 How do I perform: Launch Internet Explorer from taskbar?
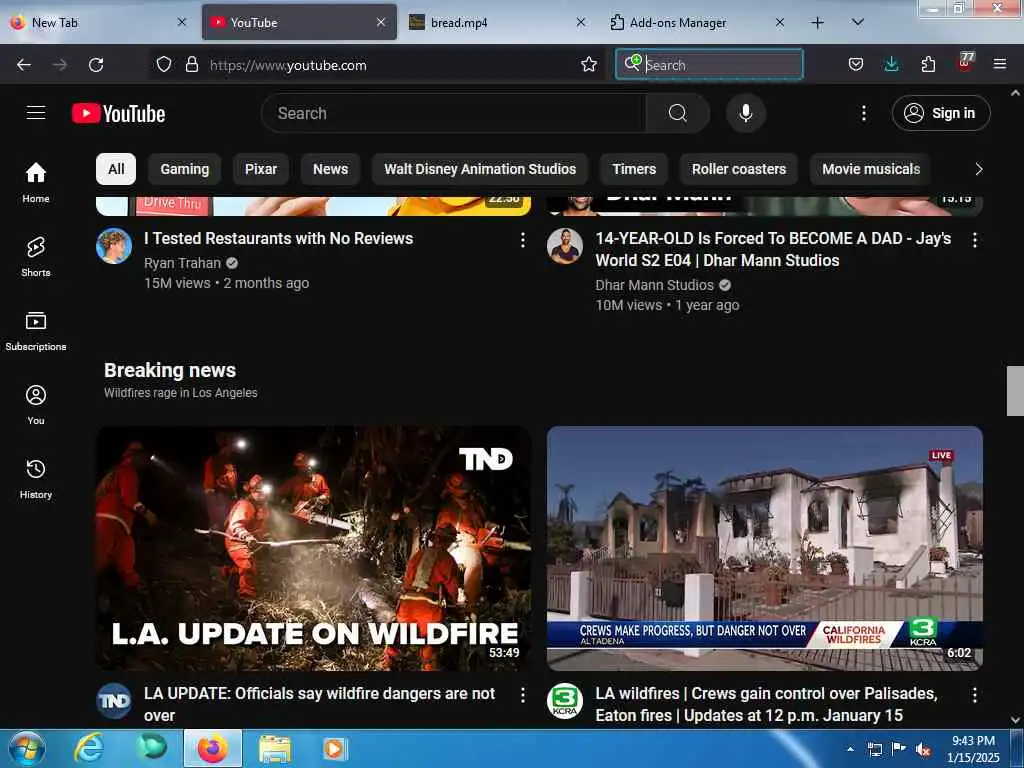88,748
